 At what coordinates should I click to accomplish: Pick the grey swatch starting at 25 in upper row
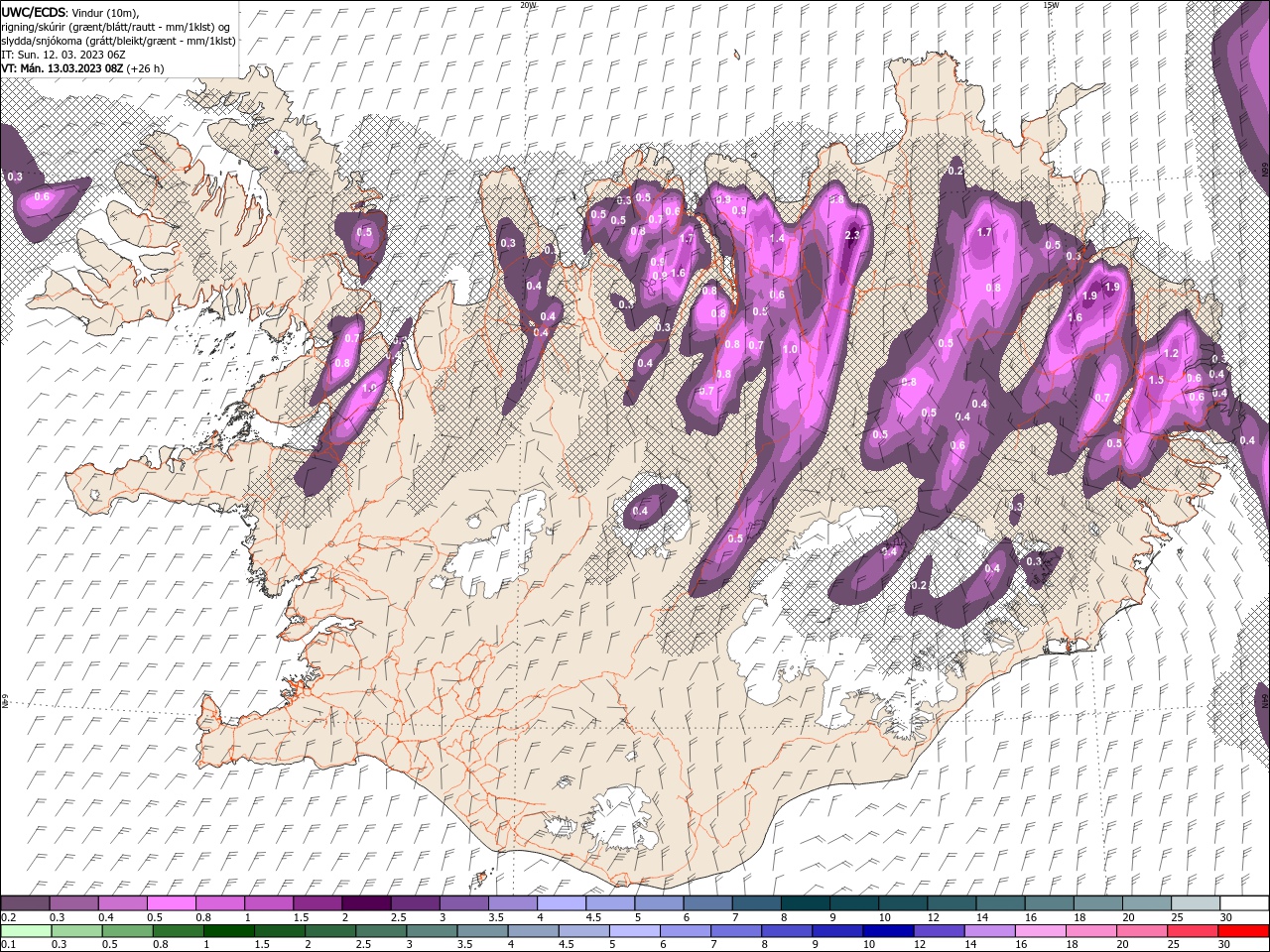click(1195, 903)
